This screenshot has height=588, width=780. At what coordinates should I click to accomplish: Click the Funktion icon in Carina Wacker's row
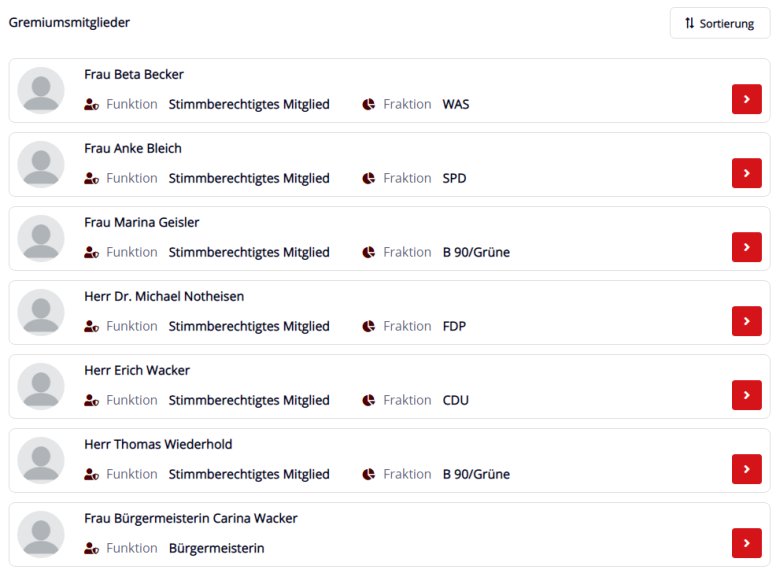pos(91,548)
